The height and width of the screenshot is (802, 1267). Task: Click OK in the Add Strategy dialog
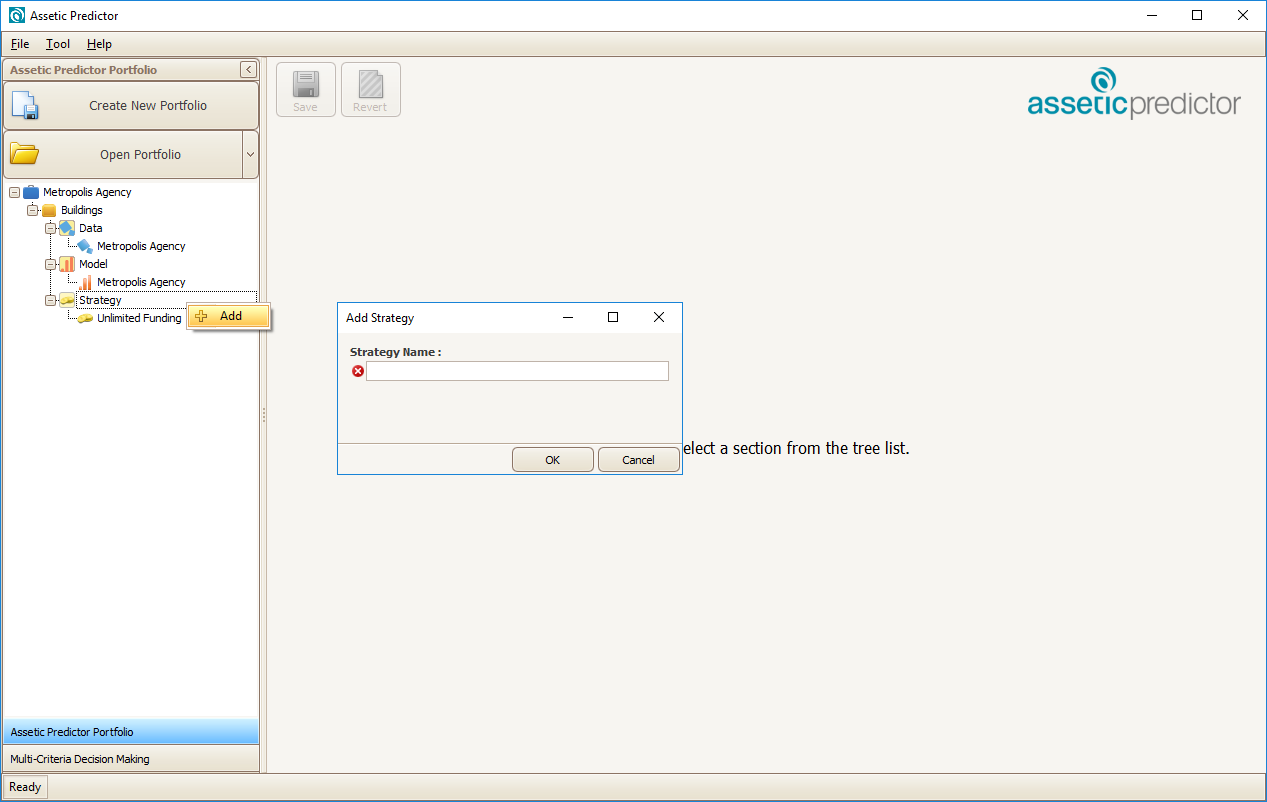pyautogui.click(x=553, y=460)
